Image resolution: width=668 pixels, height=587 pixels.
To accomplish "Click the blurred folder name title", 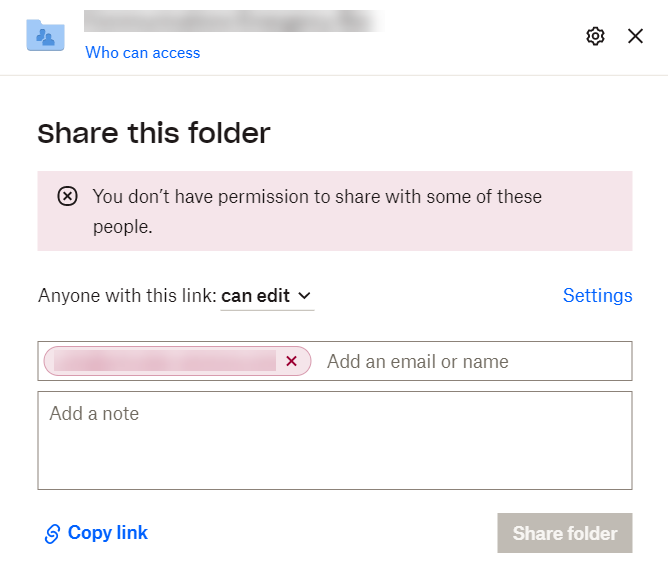I will point(232,21).
